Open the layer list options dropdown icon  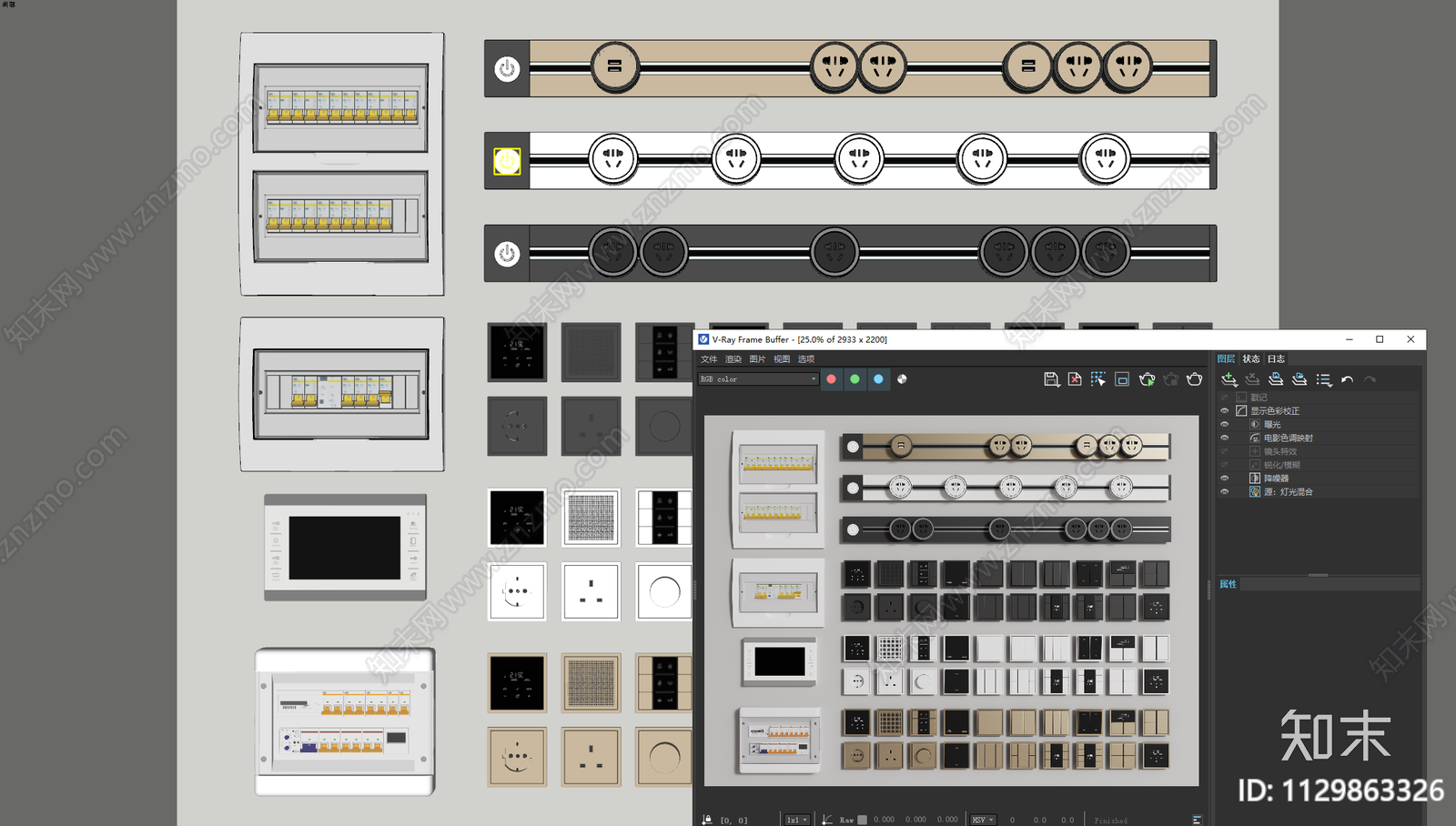(1324, 379)
